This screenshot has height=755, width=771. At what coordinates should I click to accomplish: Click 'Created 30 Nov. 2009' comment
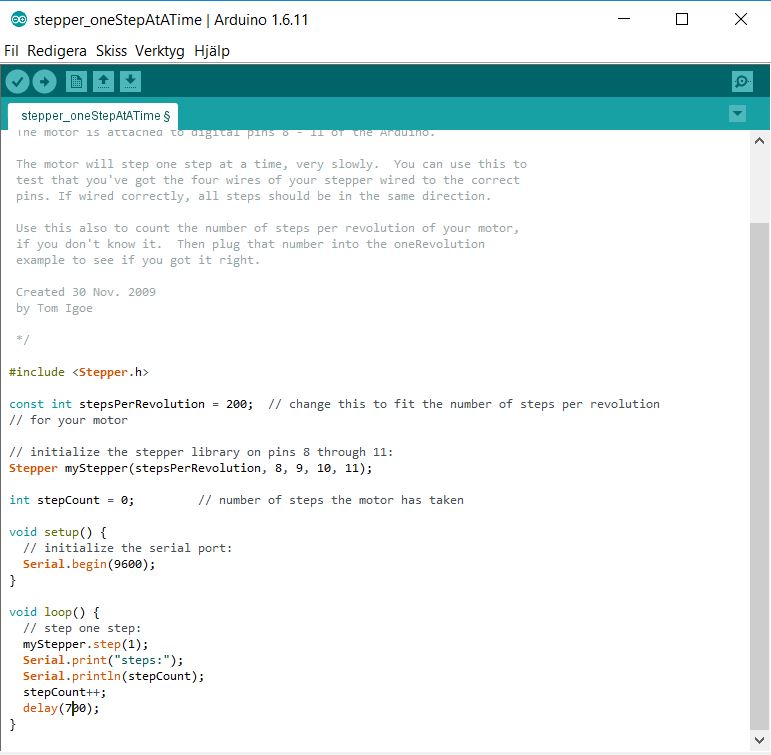pos(86,292)
